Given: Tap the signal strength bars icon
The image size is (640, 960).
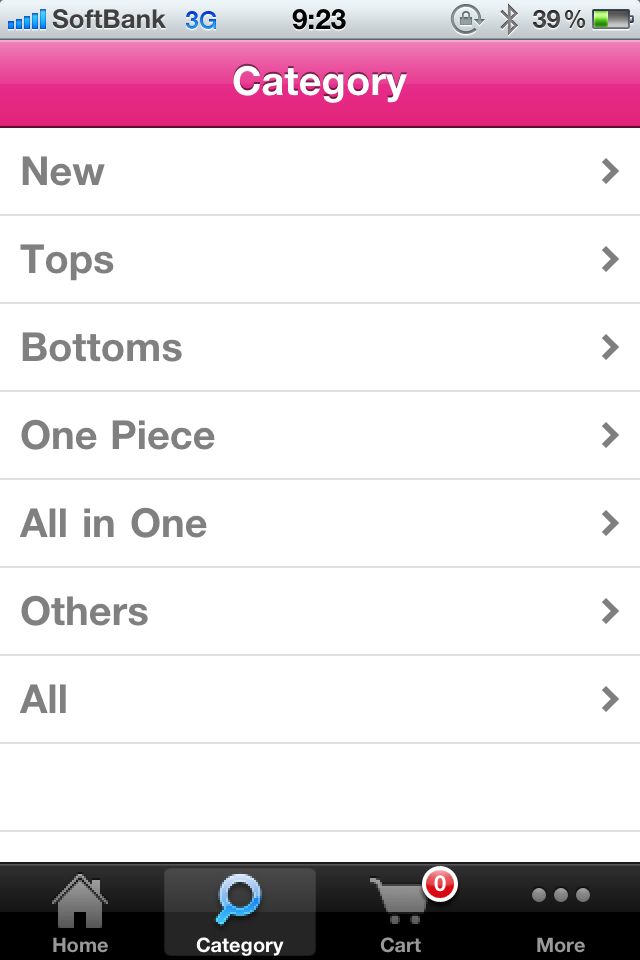Looking at the screenshot, I should [x=26, y=20].
